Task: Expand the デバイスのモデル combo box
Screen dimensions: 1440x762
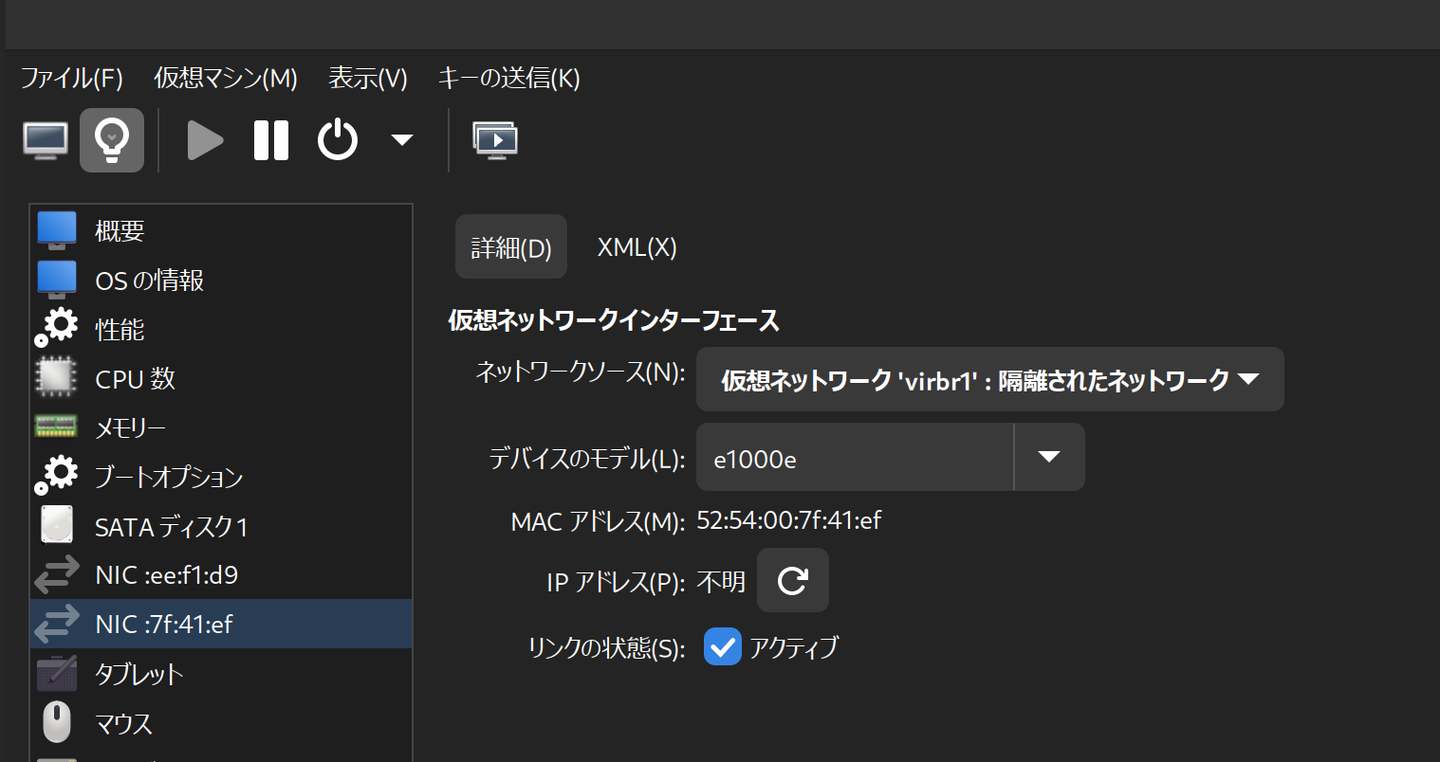Action: 1048,456
